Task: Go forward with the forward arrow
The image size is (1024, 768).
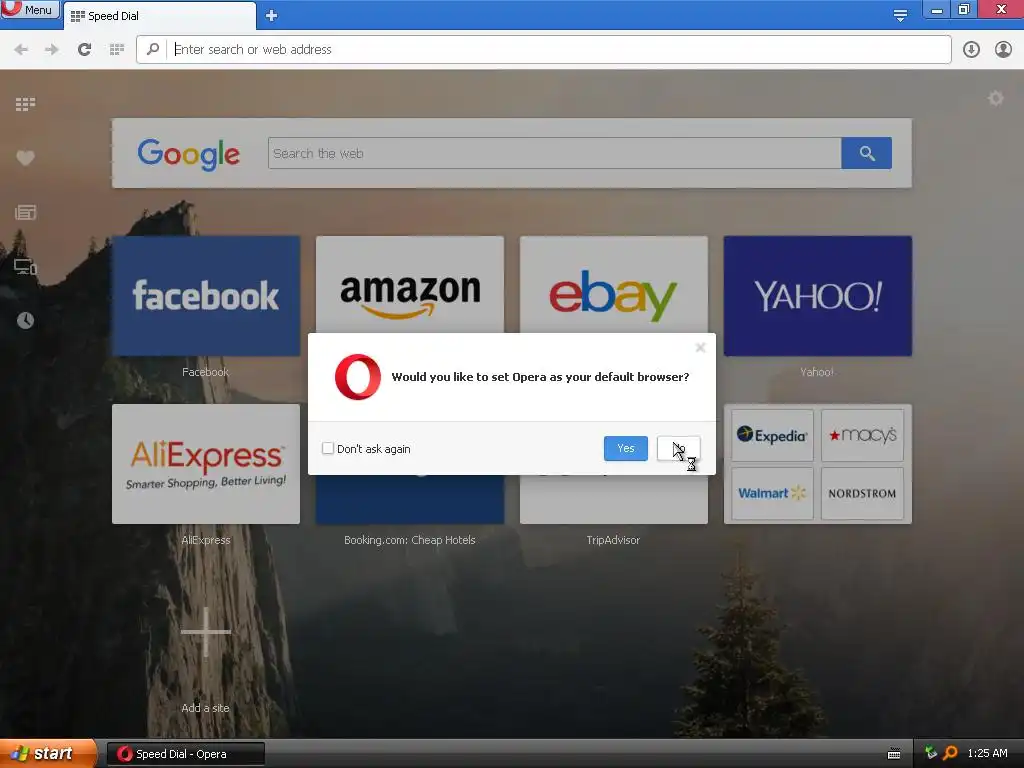Action: 52,50
